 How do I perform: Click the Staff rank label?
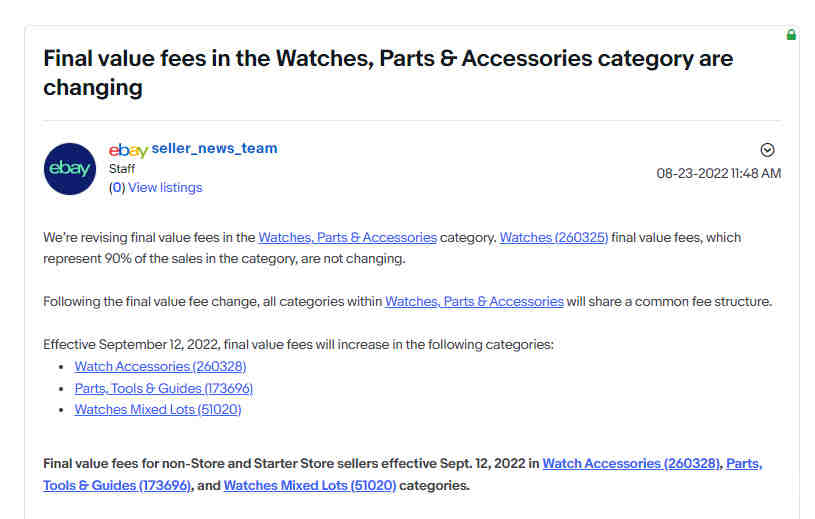[122, 169]
